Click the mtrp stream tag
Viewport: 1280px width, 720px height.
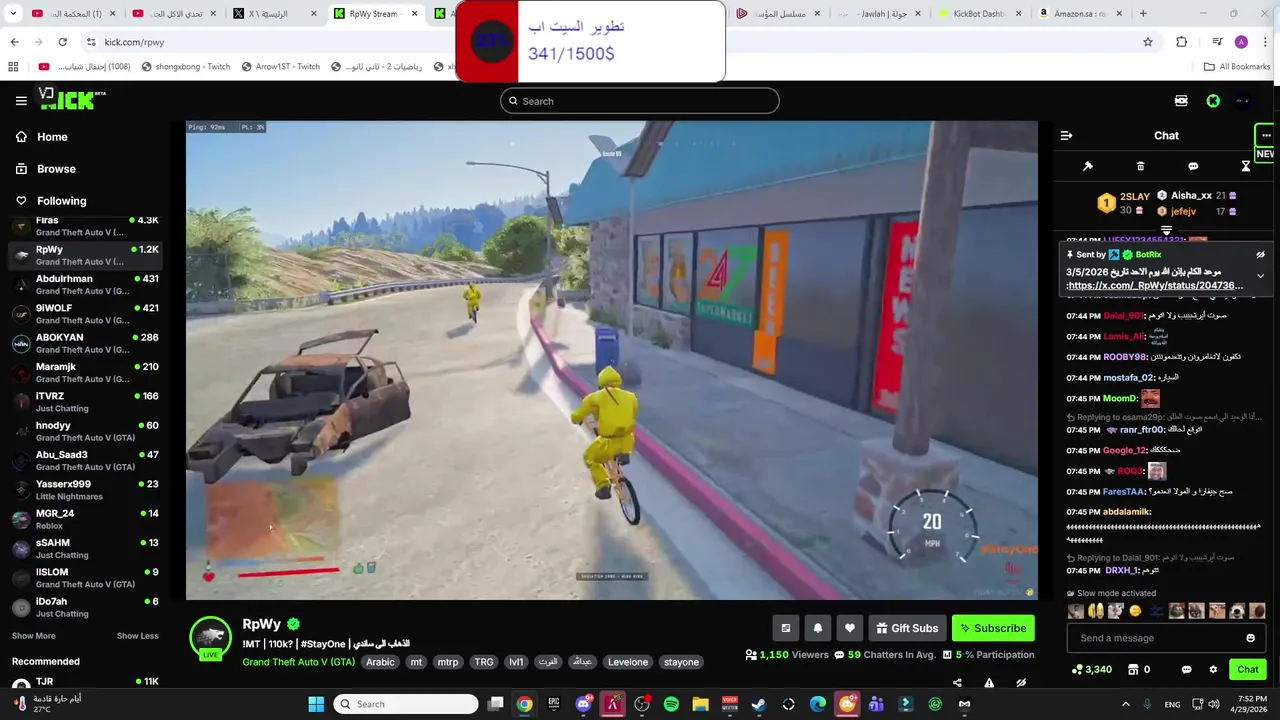point(448,662)
